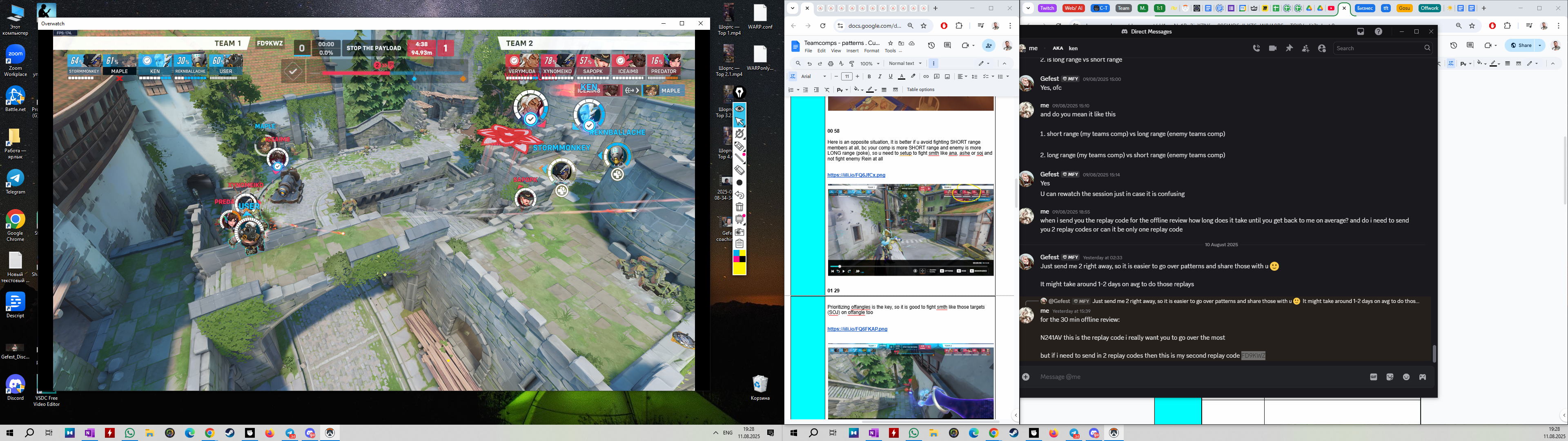1568x441 pixels.
Task: Insert link using the toolbar icon
Action: [x=926, y=77]
